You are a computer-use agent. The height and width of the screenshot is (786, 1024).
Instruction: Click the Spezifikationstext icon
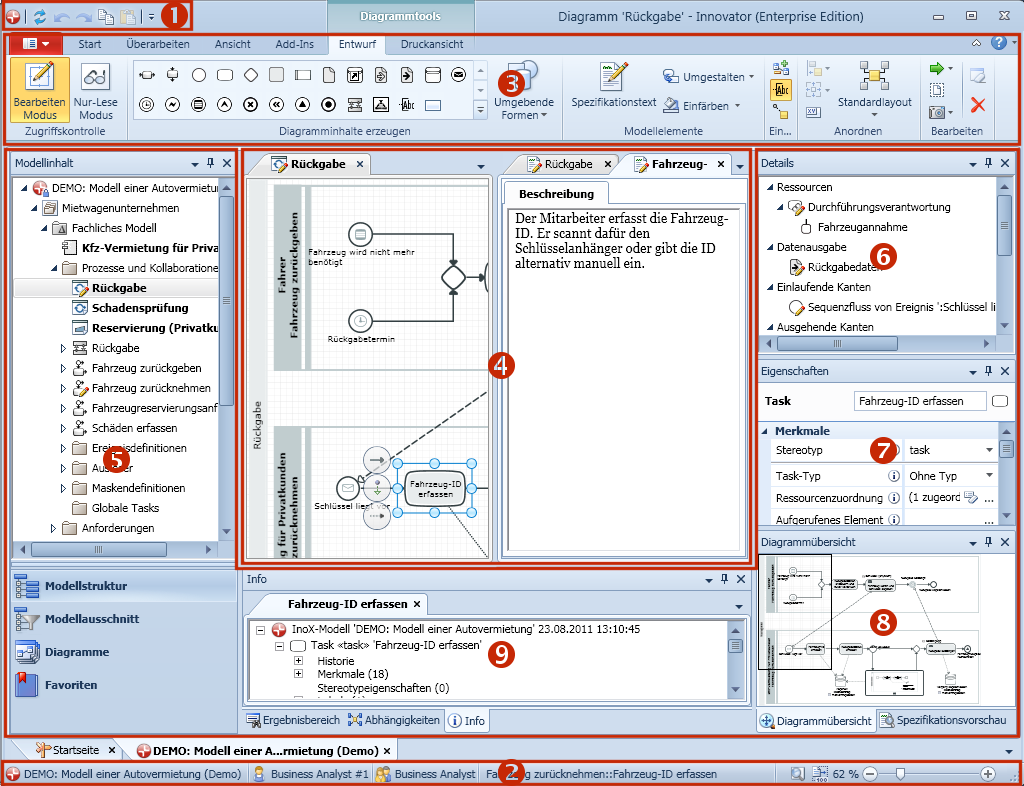[x=613, y=77]
